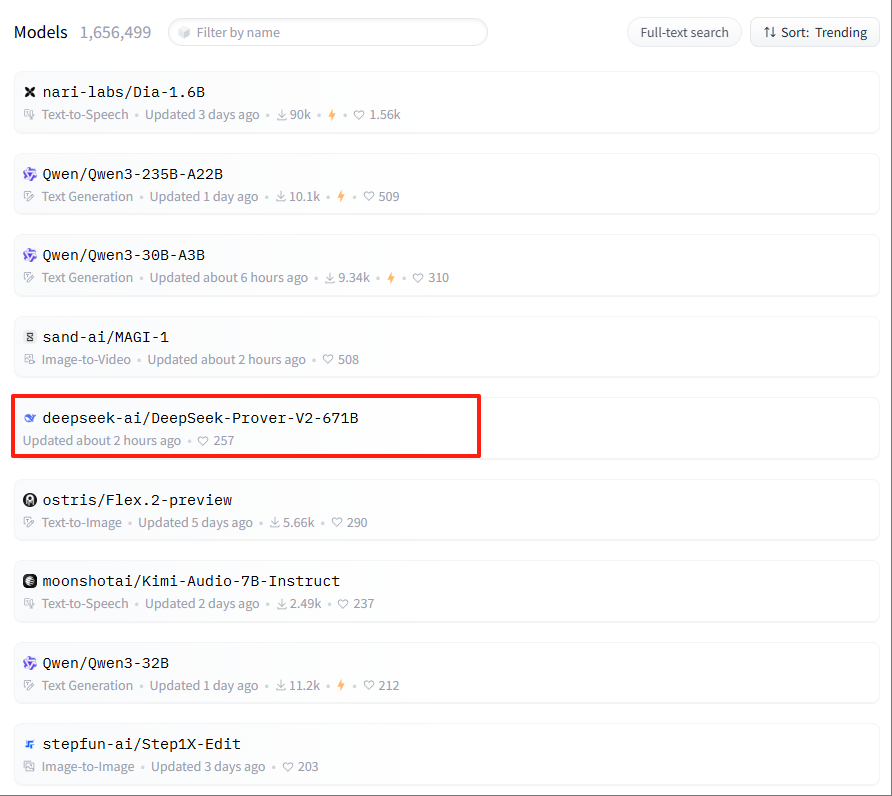892x796 pixels.
Task: Click the 10.1k downloads count
Action: click(304, 196)
